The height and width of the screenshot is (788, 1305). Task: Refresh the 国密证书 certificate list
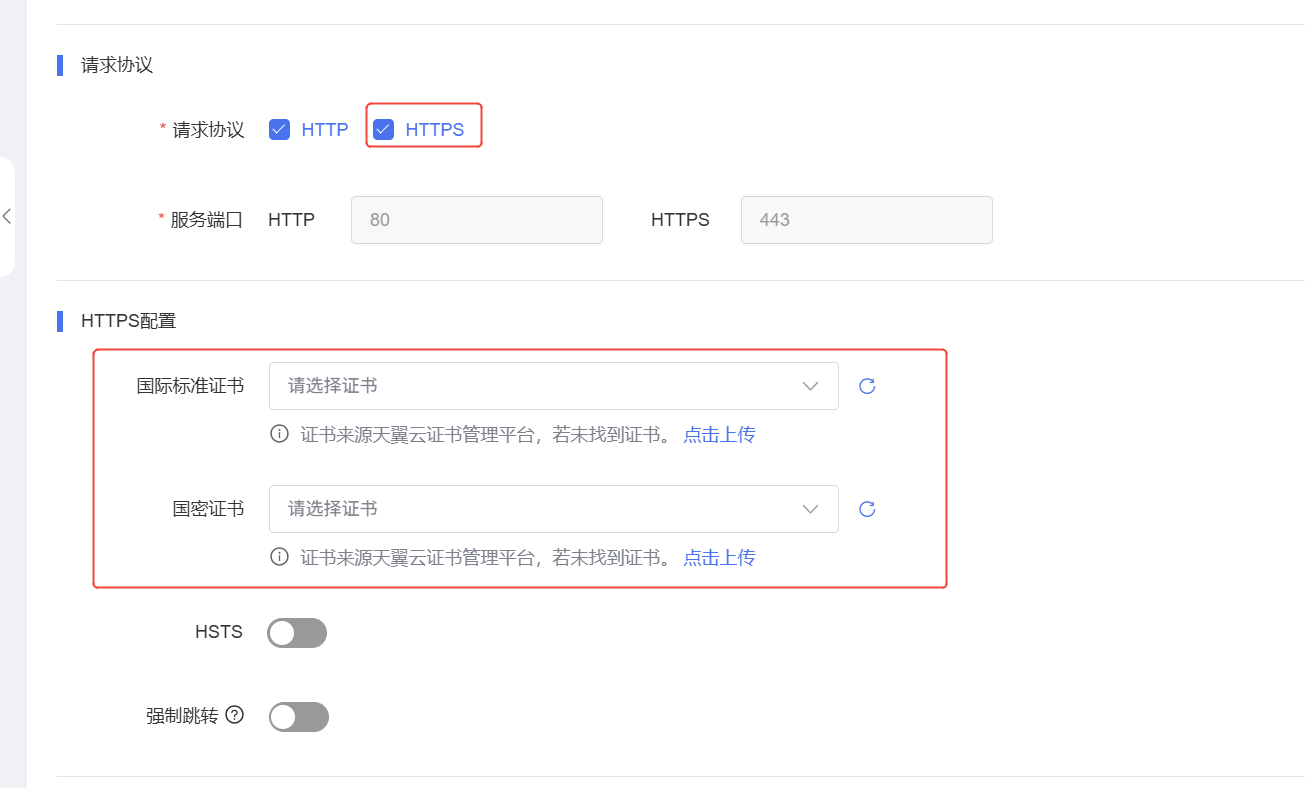867,509
